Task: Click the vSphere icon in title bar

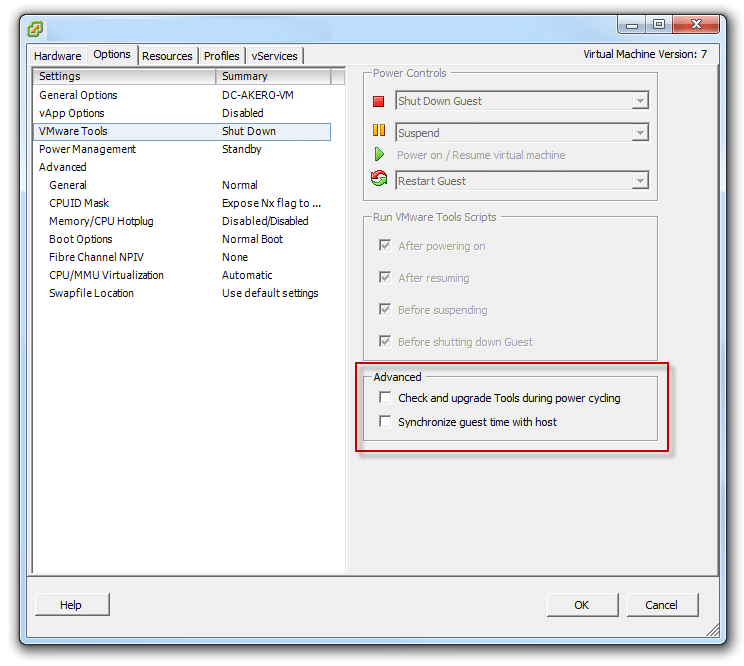Action: pyautogui.click(x=35, y=28)
